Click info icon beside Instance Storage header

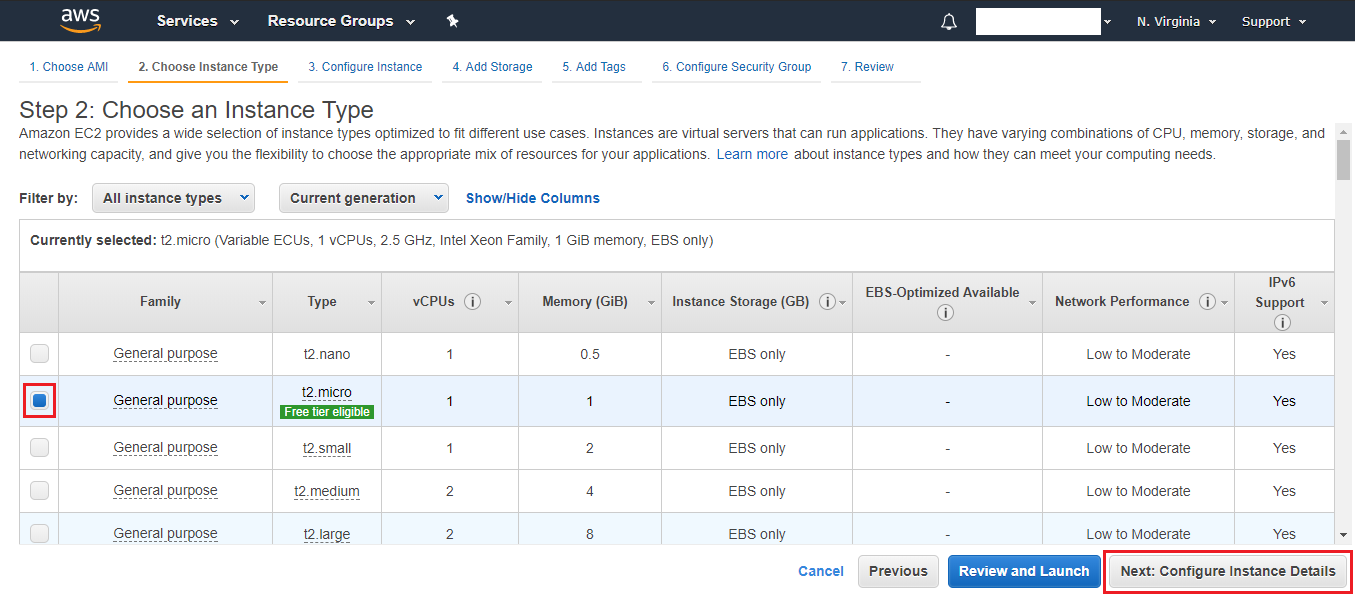(827, 302)
